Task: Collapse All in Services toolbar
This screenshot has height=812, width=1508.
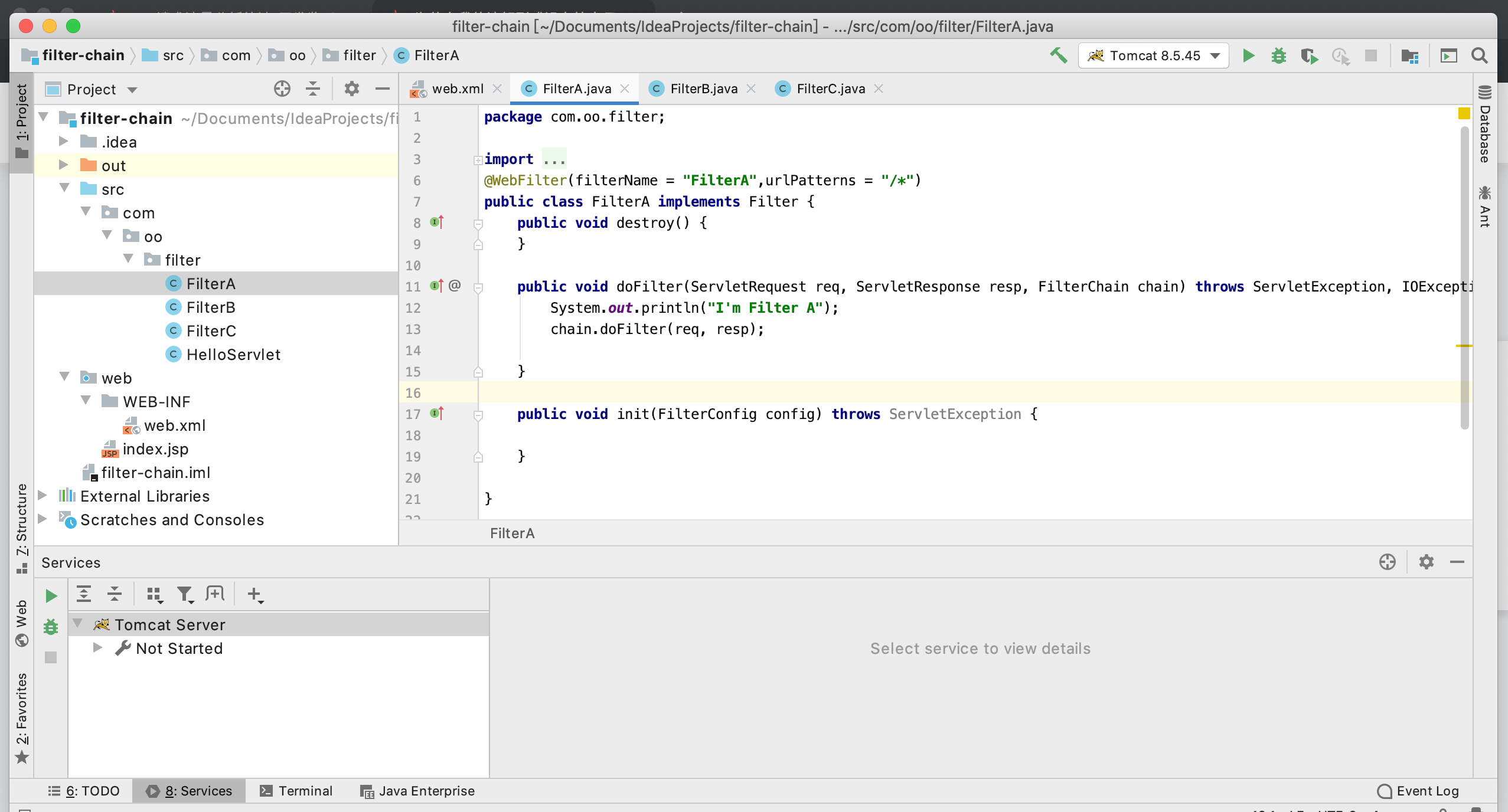Action: (115, 594)
